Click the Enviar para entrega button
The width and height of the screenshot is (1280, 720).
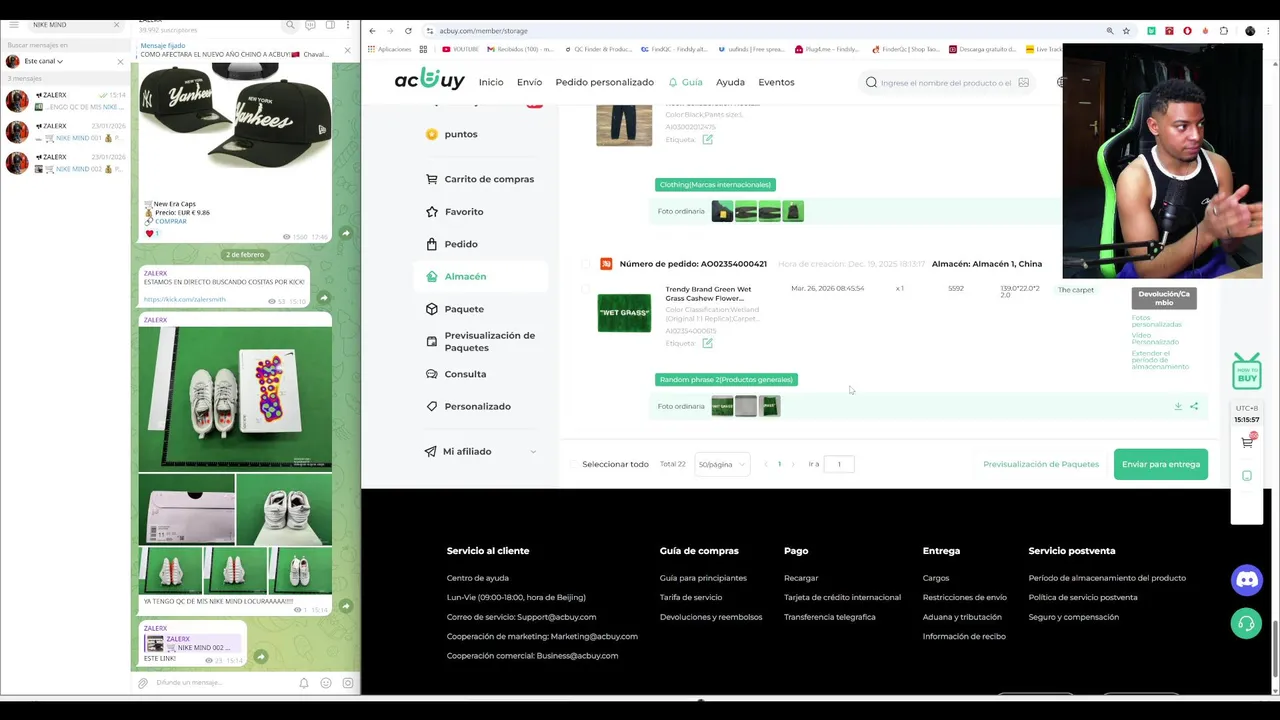(x=1161, y=464)
